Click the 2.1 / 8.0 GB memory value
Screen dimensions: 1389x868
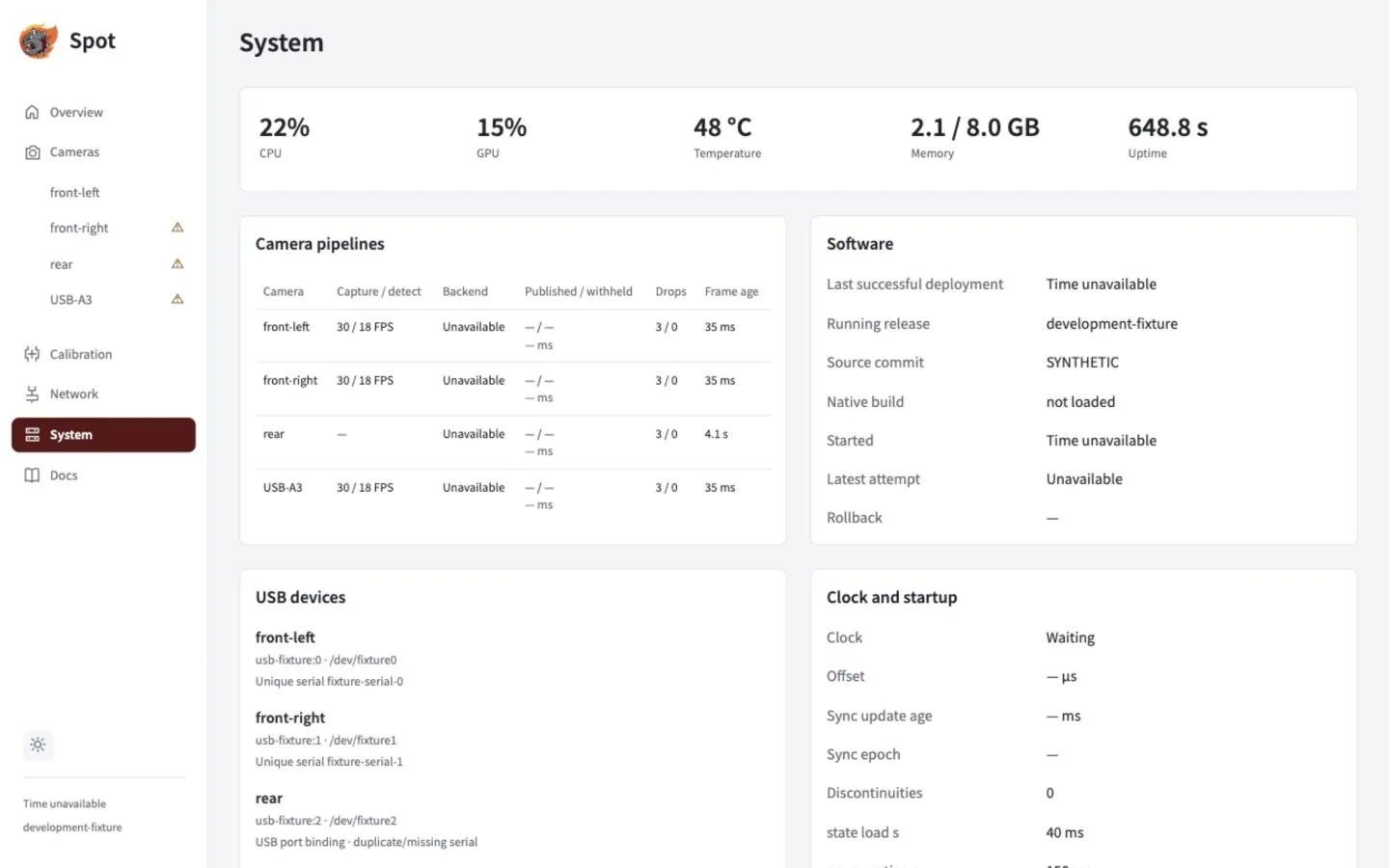(975, 127)
